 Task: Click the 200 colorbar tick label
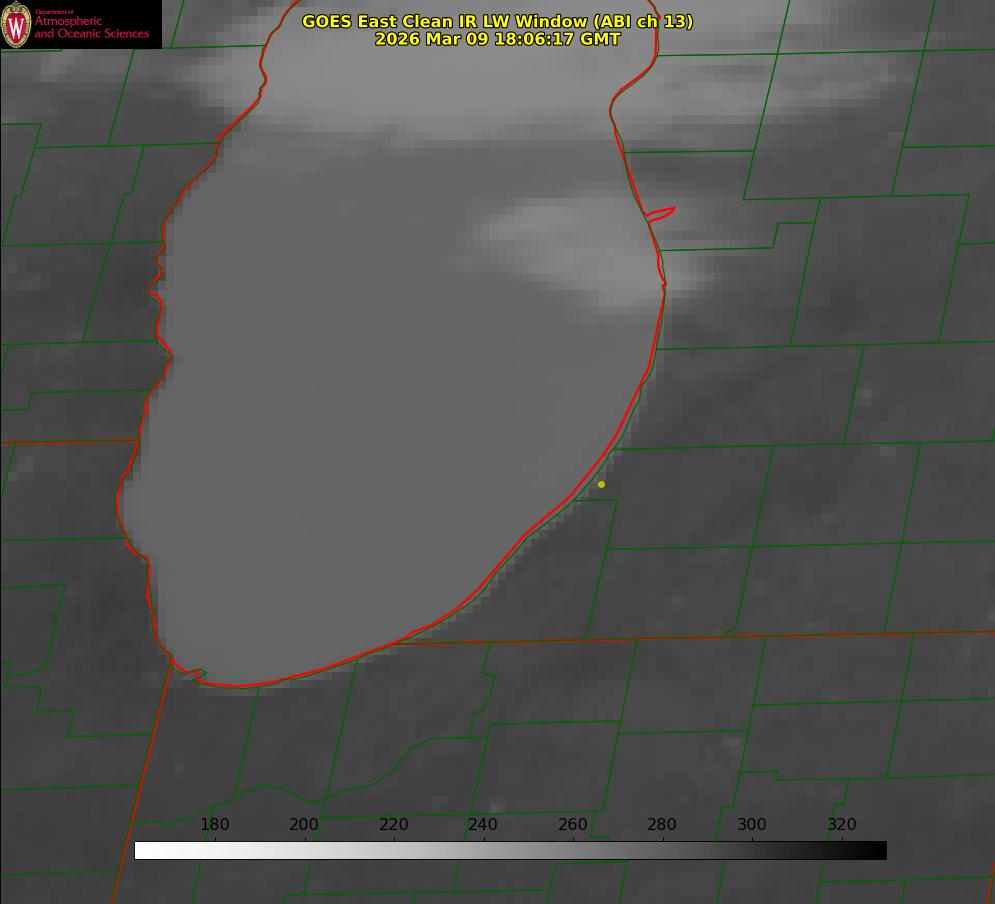304,824
